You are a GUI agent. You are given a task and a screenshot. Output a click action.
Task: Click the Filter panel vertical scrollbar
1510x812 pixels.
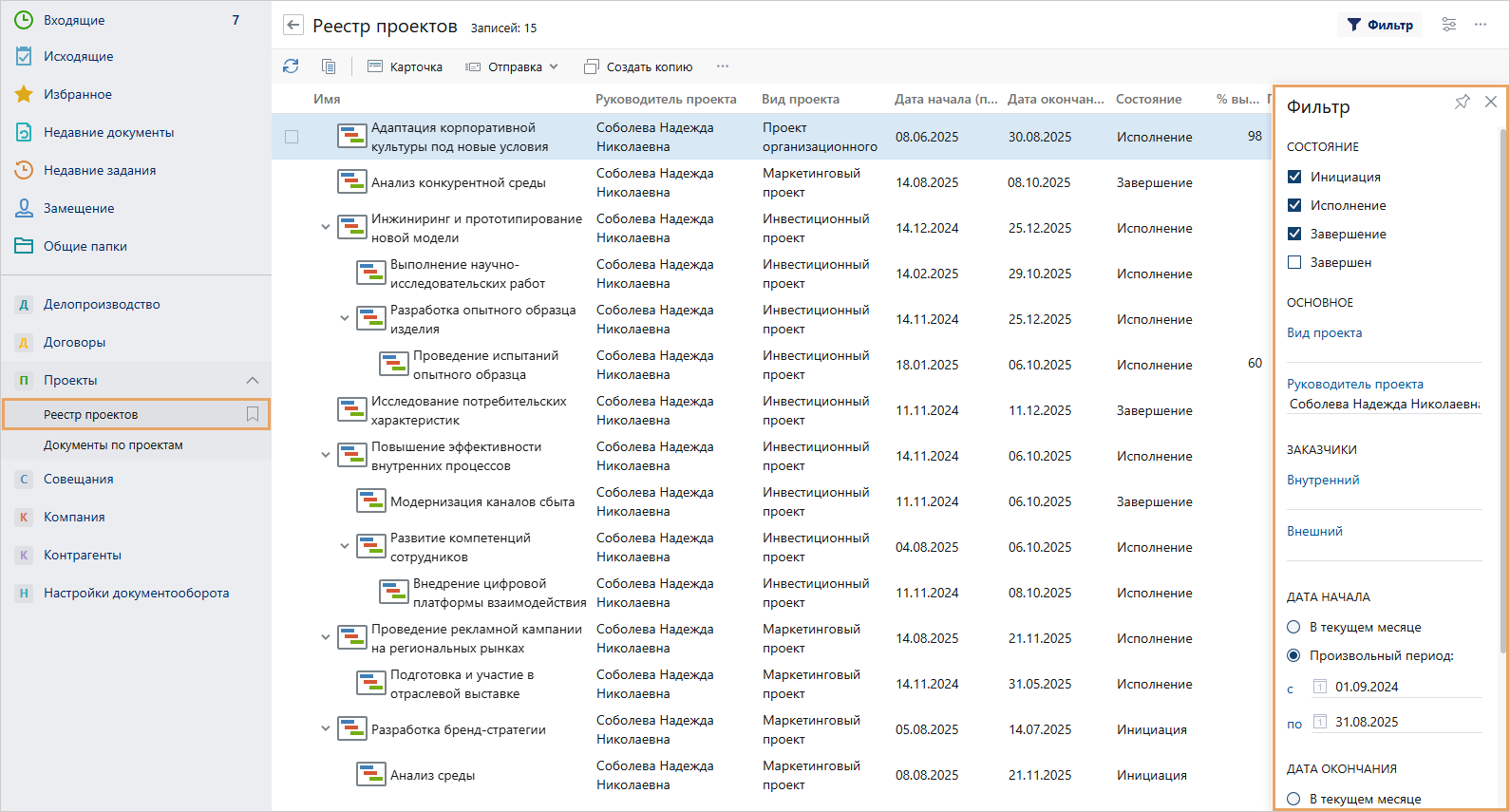click(1503, 389)
